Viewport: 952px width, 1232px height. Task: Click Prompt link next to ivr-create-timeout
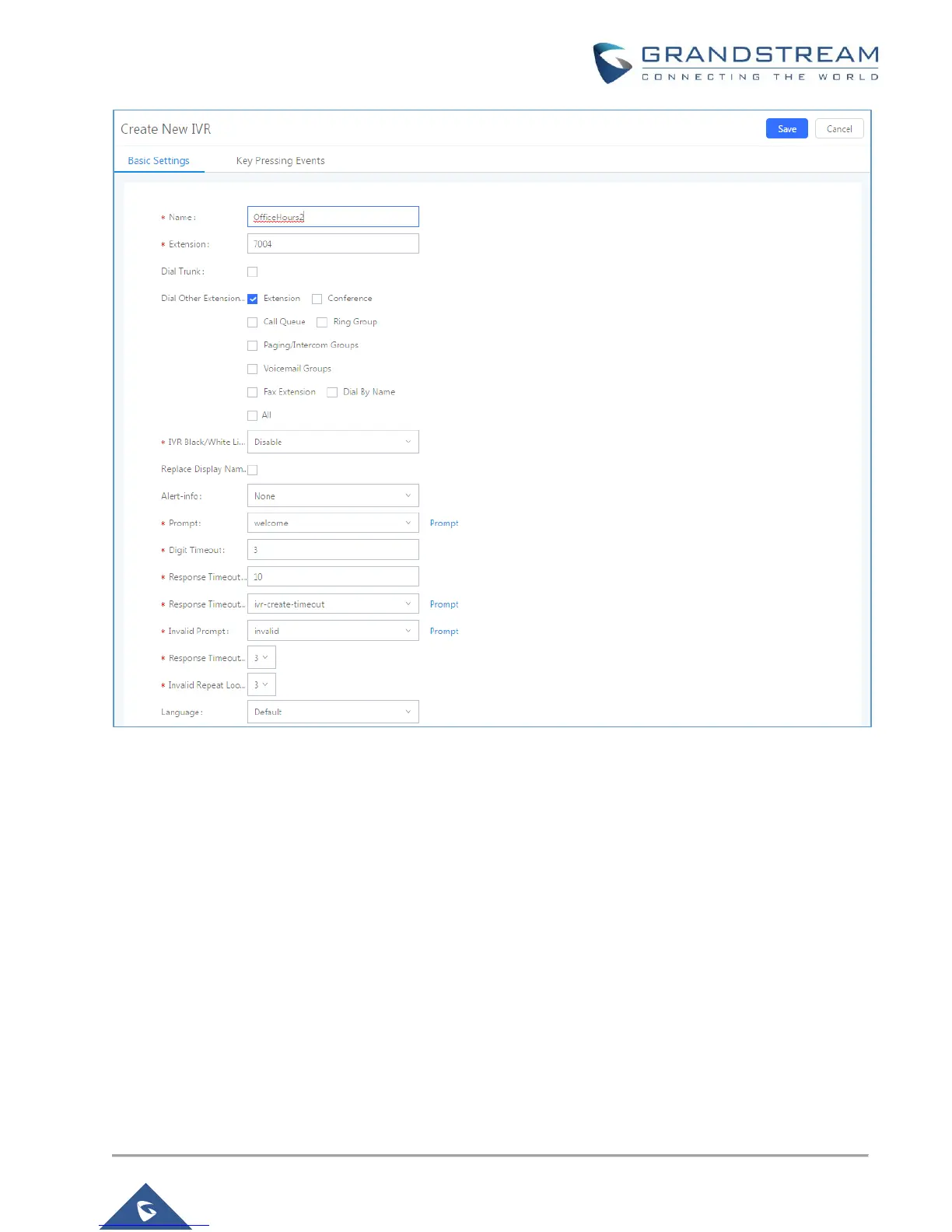tap(444, 604)
